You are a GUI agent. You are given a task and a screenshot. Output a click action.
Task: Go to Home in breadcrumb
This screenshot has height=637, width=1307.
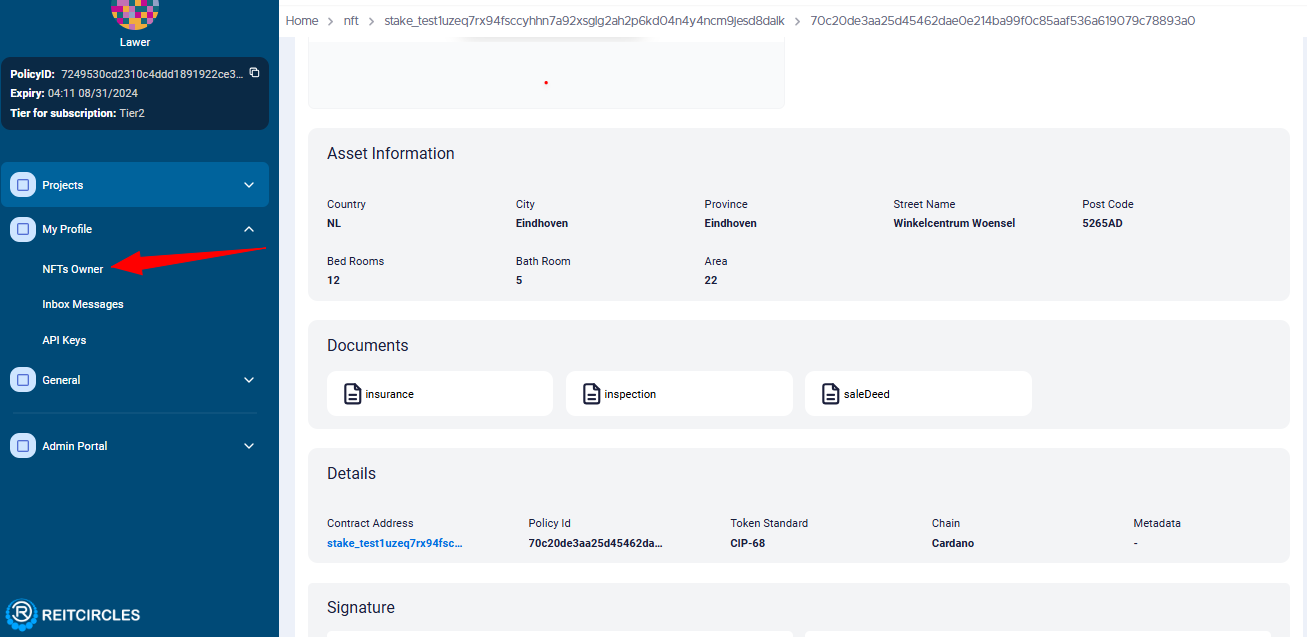(301, 20)
